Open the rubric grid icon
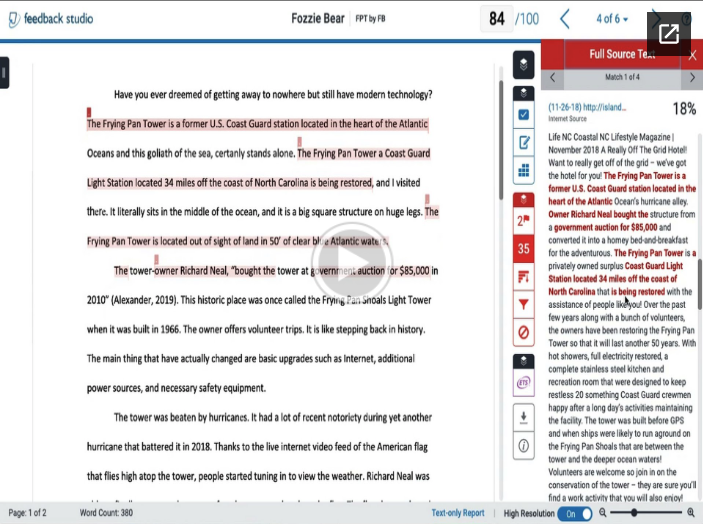Image resolution: width=703 pixels, height=524 pixels. click(x=523, y=170)
